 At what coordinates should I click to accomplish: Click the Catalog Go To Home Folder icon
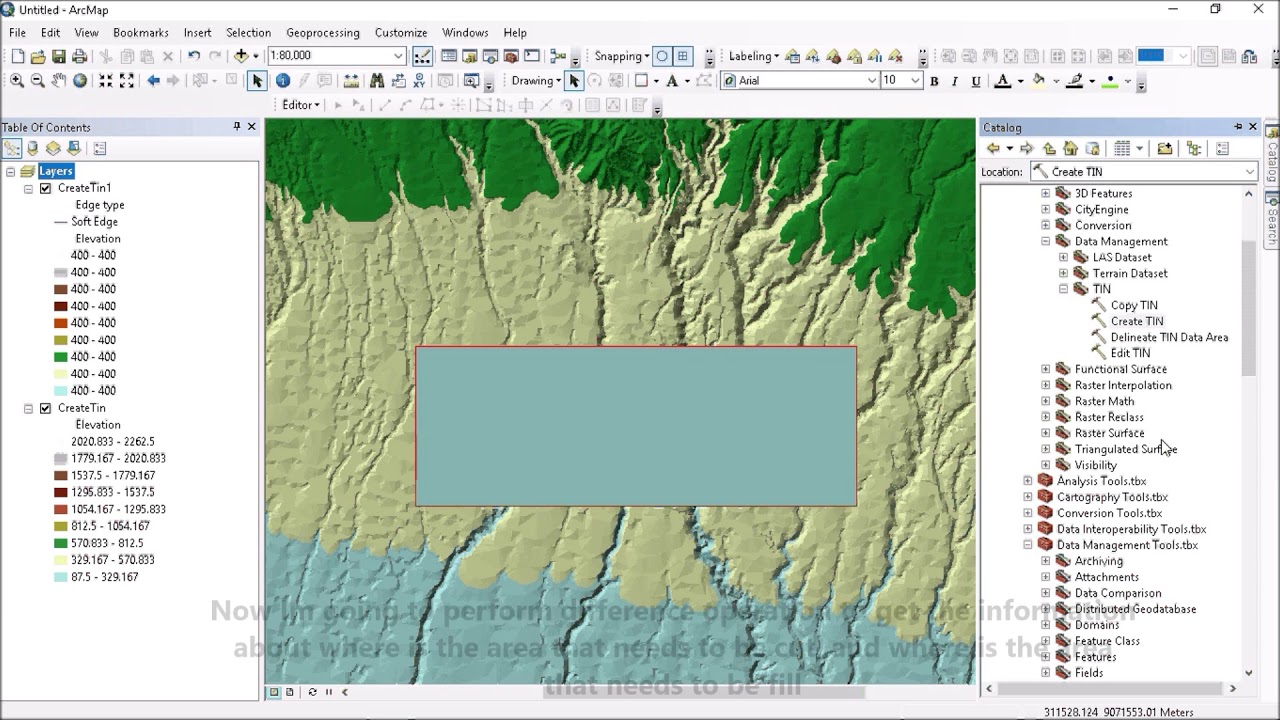tap(1071, 149)
